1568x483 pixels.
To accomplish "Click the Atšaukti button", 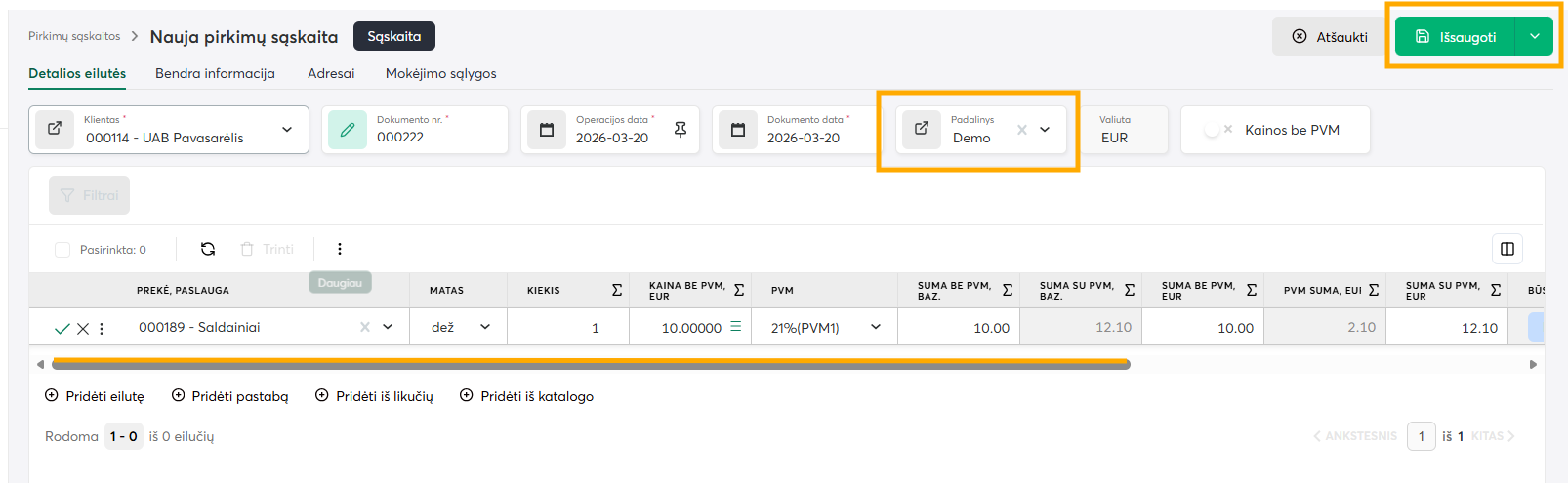I will pos(1329,37).
